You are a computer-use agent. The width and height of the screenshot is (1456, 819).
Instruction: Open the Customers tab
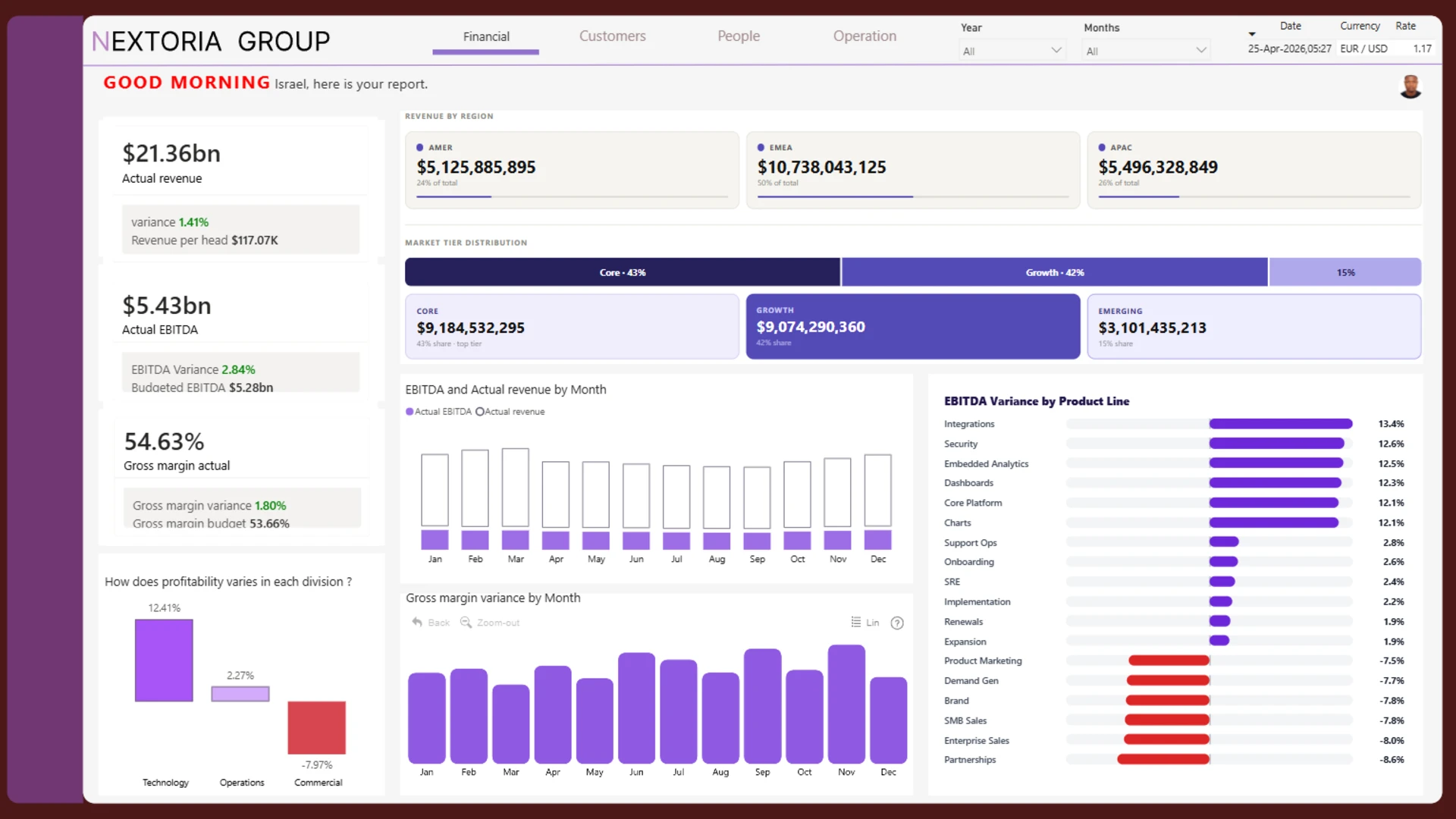tap(612, 36)
